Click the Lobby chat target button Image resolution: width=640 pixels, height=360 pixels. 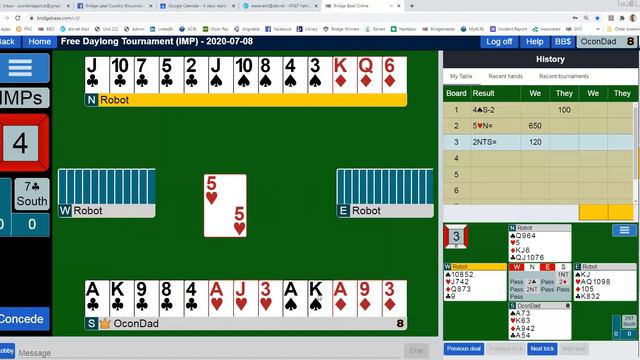(7, 351)
